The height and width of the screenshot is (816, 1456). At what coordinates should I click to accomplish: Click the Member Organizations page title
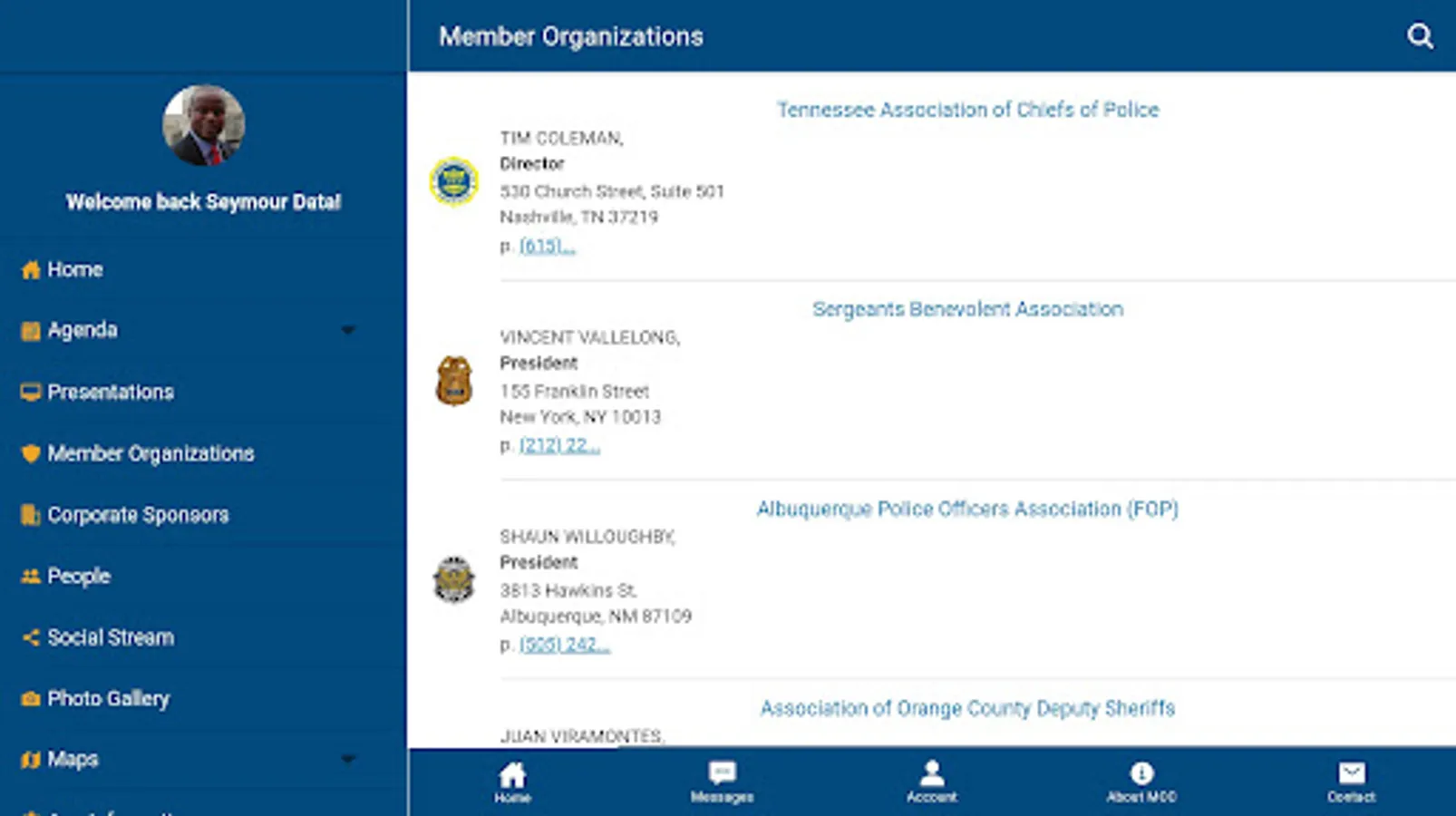[x=571, y=36]
